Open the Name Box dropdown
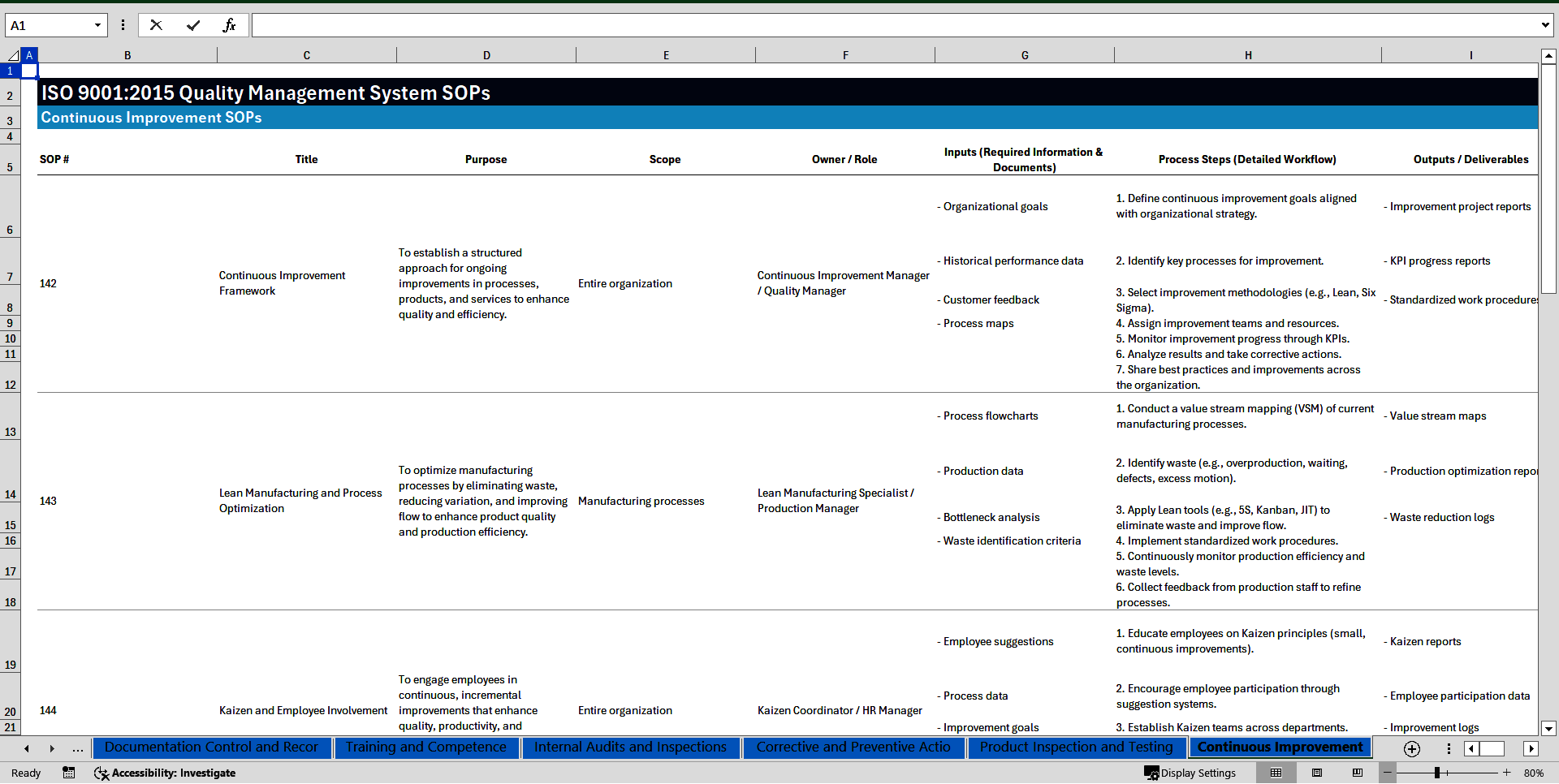Image resolution: width=1559 pixels, height=784 pixels. click(97, 25)
